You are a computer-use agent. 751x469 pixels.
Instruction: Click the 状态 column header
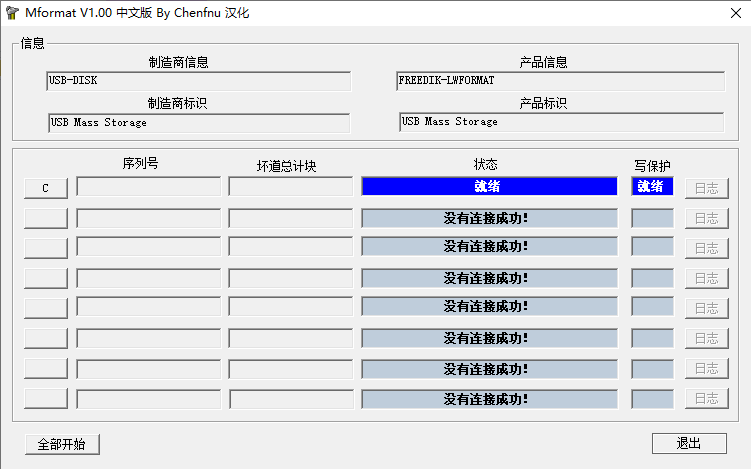pos(486,165)
